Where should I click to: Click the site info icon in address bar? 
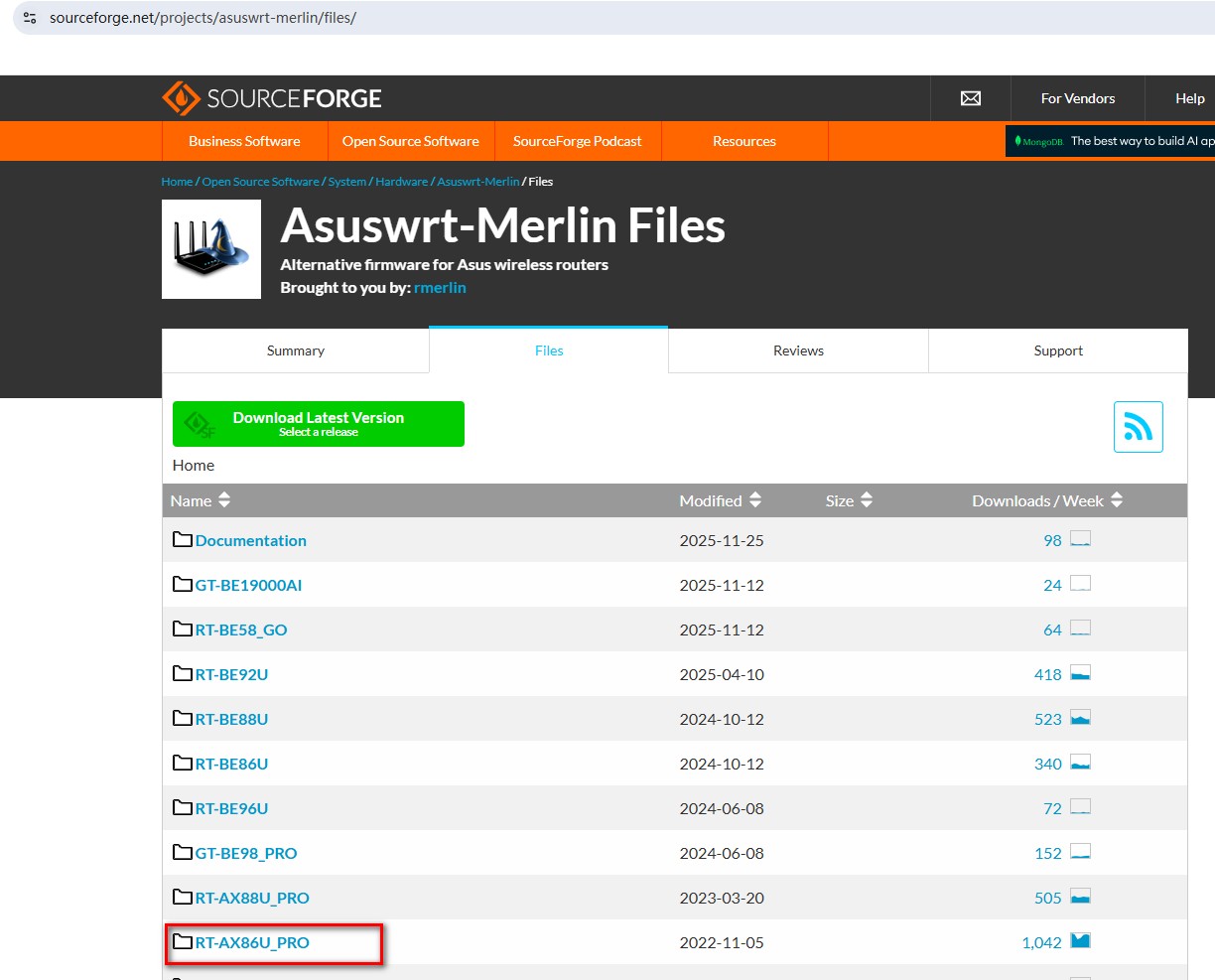30,18
